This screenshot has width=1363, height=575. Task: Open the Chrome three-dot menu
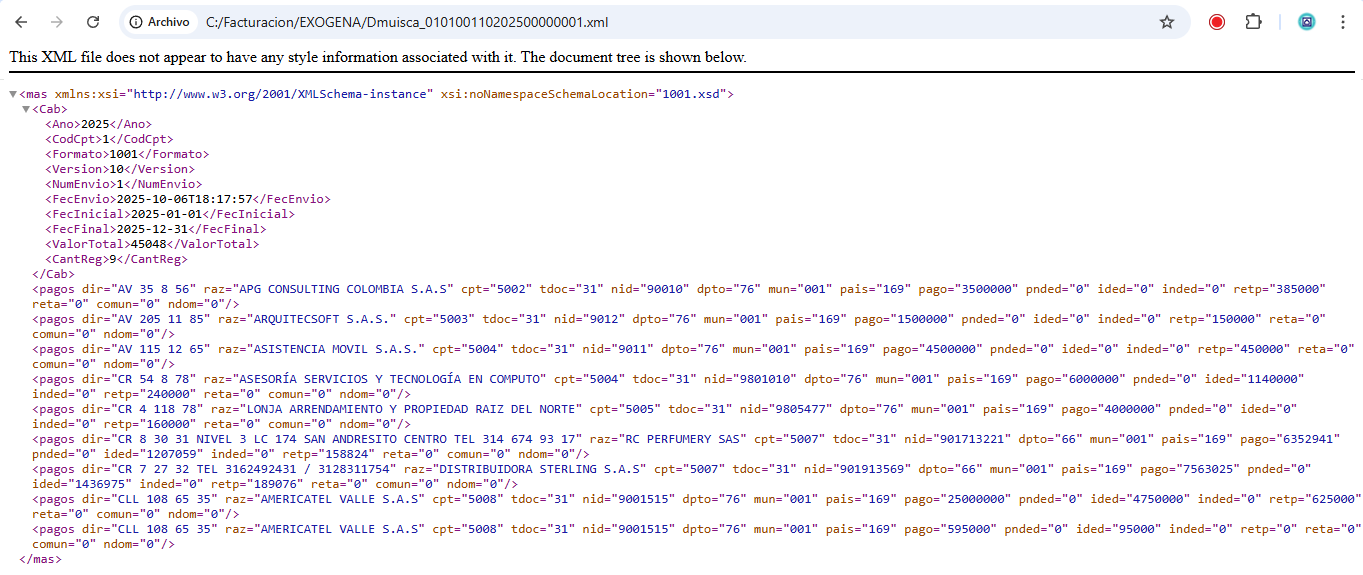click(1342, 22)
